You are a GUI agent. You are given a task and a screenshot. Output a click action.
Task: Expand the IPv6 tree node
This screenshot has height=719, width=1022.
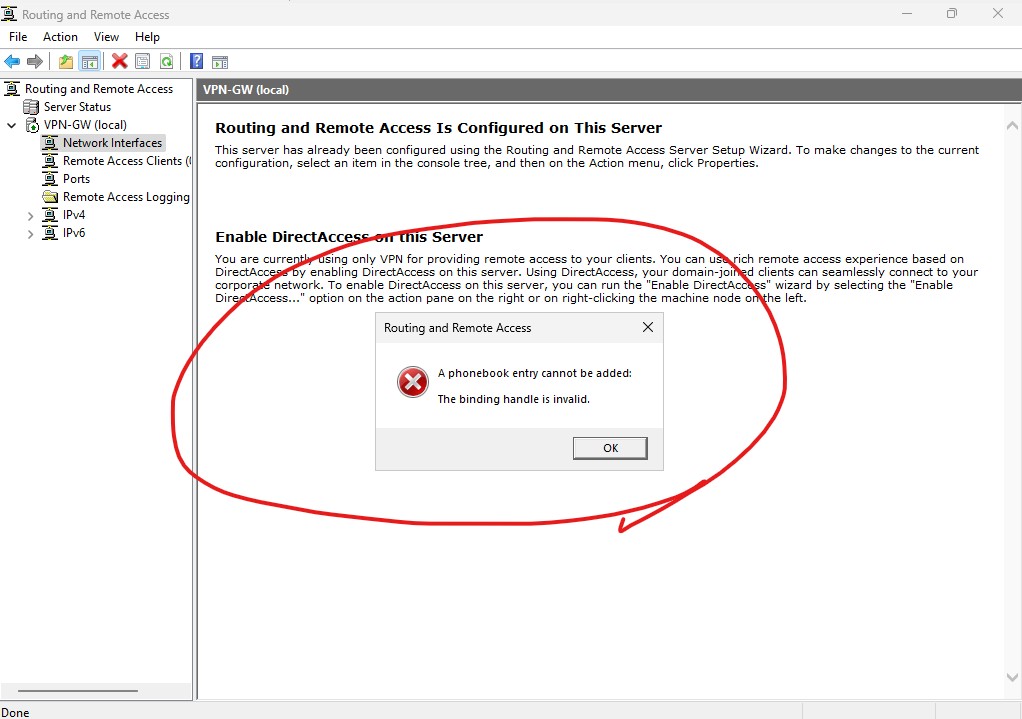coord(31,233)
